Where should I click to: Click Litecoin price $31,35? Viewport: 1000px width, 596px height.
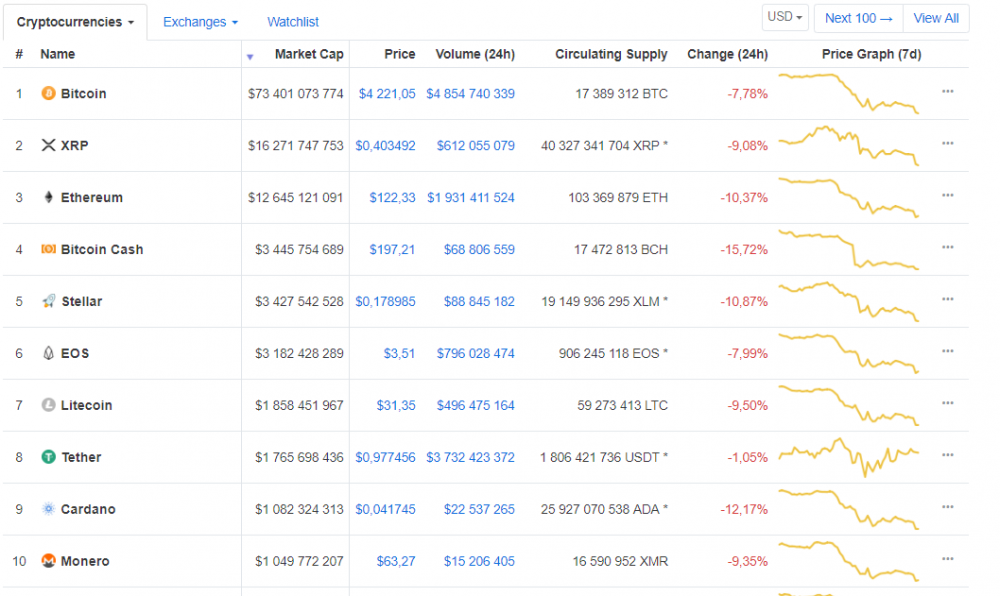[x=395, y=405]
